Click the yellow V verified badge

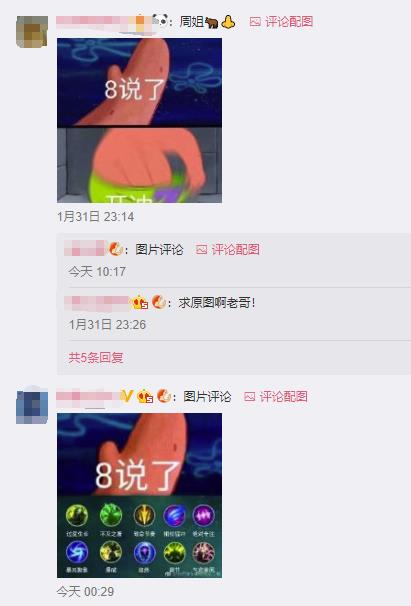pos(126,396)
